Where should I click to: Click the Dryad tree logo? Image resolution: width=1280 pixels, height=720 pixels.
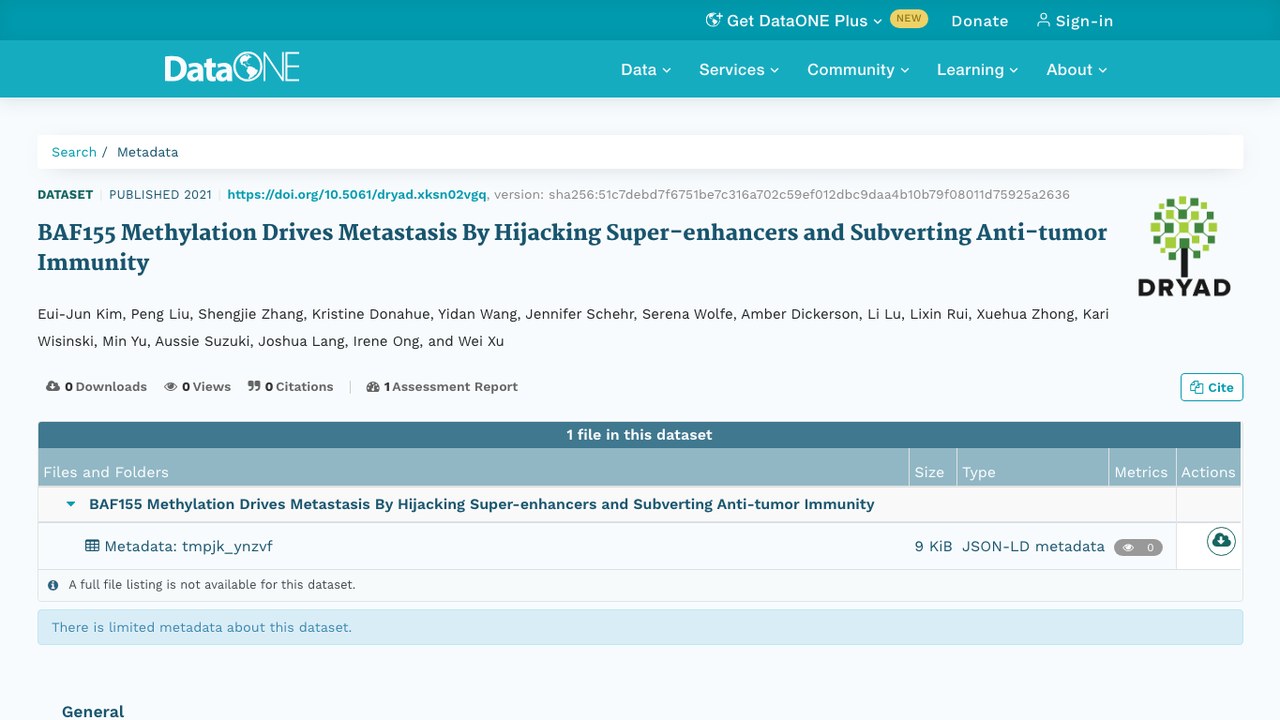click(x=1184, y=246)
